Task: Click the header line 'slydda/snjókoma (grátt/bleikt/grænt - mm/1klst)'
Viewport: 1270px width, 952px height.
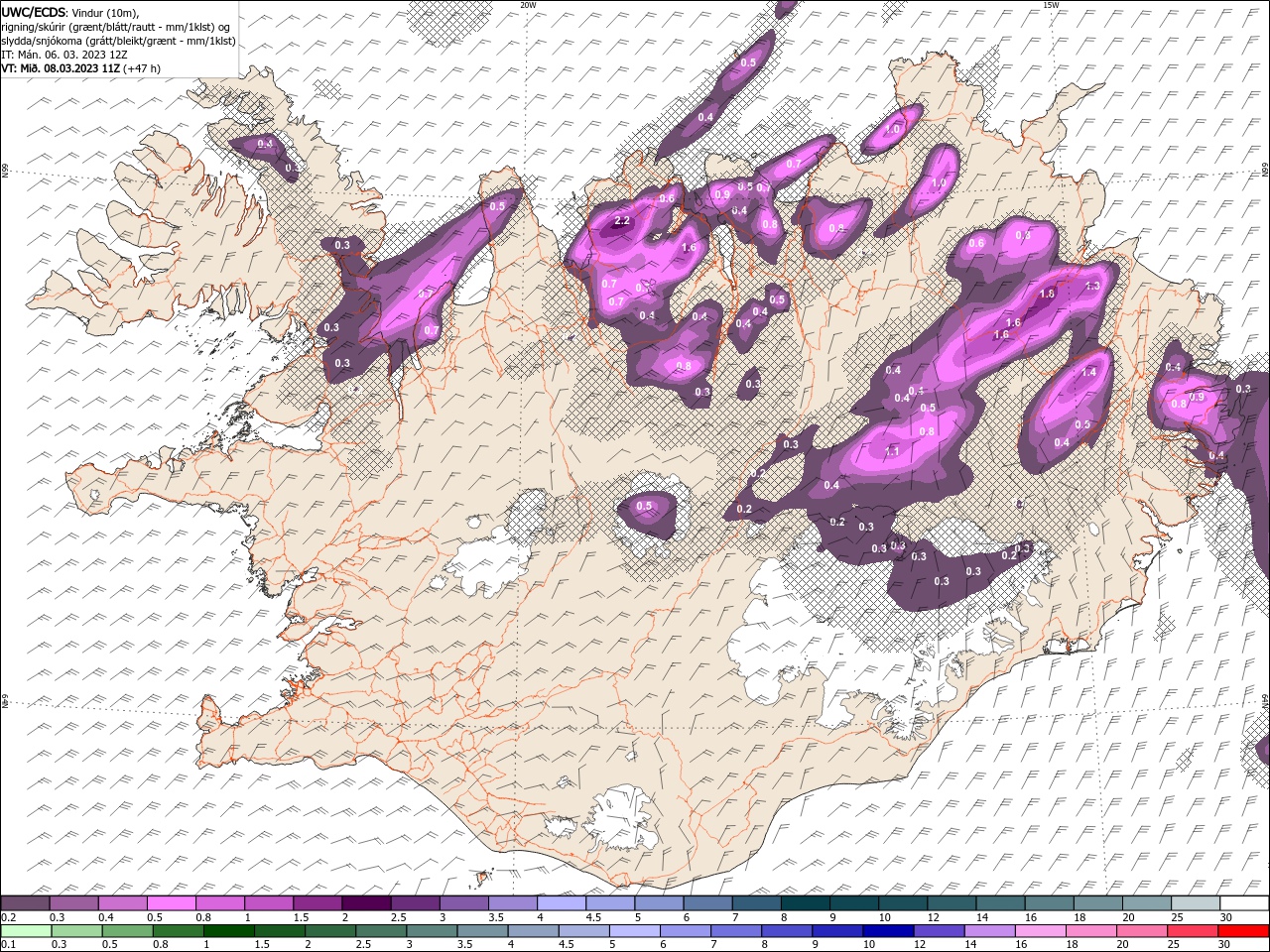Action: click(118, 40)
